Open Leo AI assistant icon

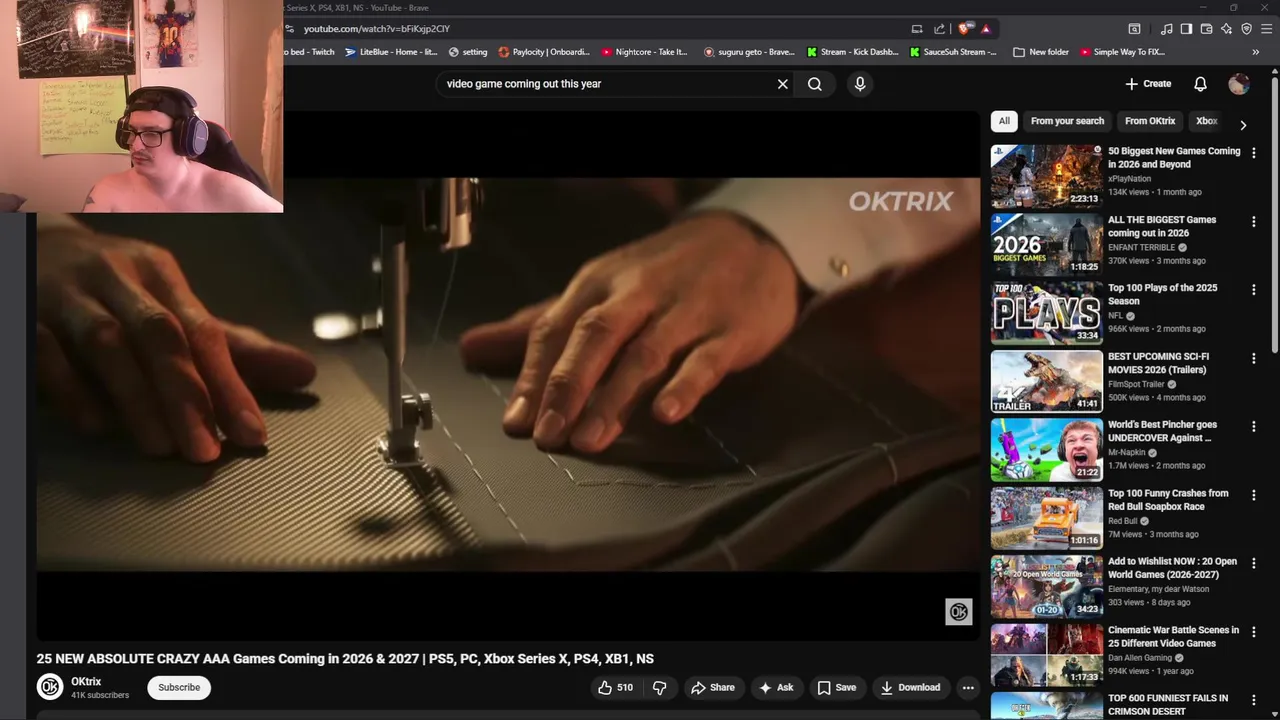1226,29
